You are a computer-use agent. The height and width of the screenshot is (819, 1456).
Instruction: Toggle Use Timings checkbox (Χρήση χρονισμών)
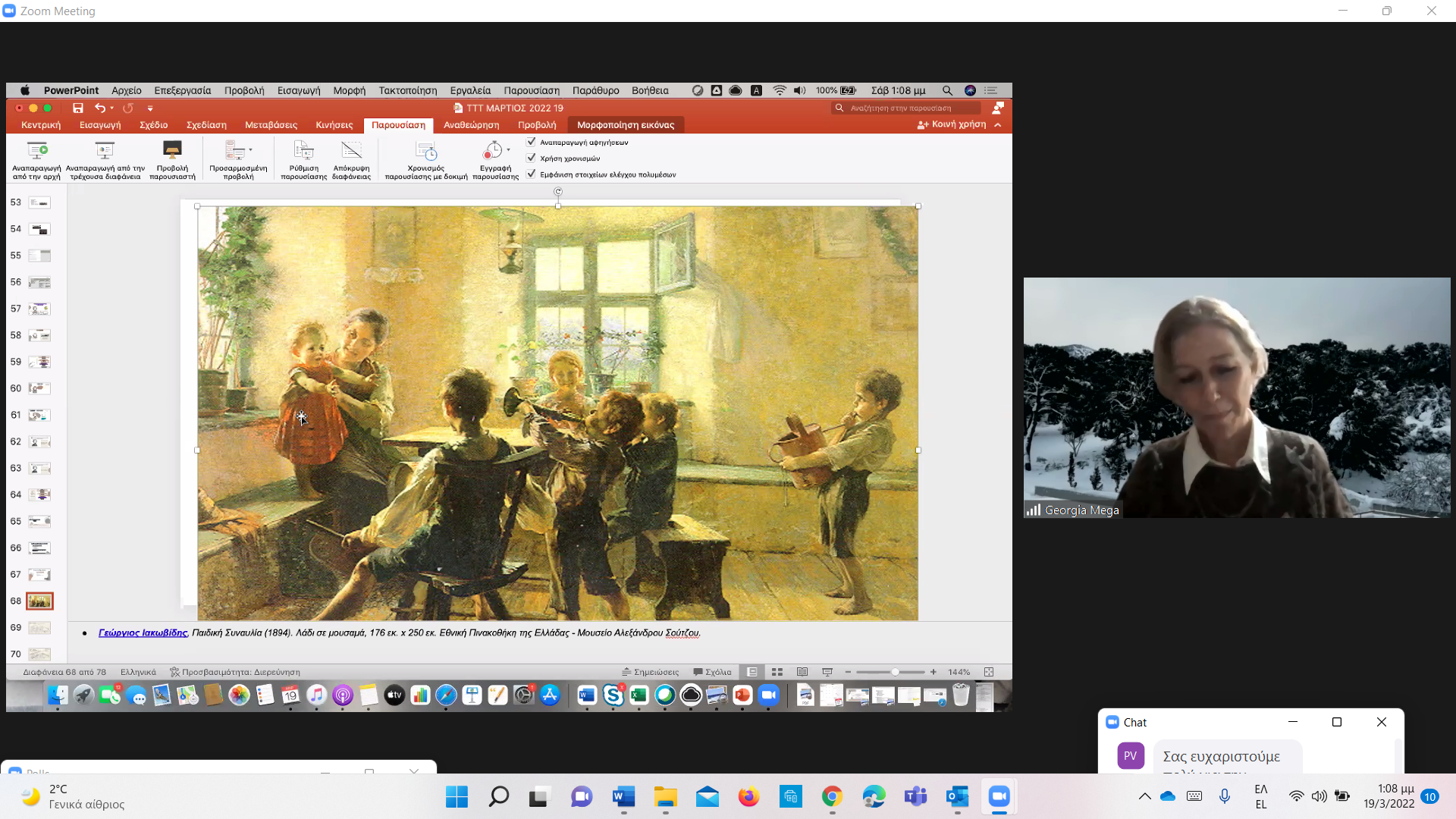click(x=532, y=158)
